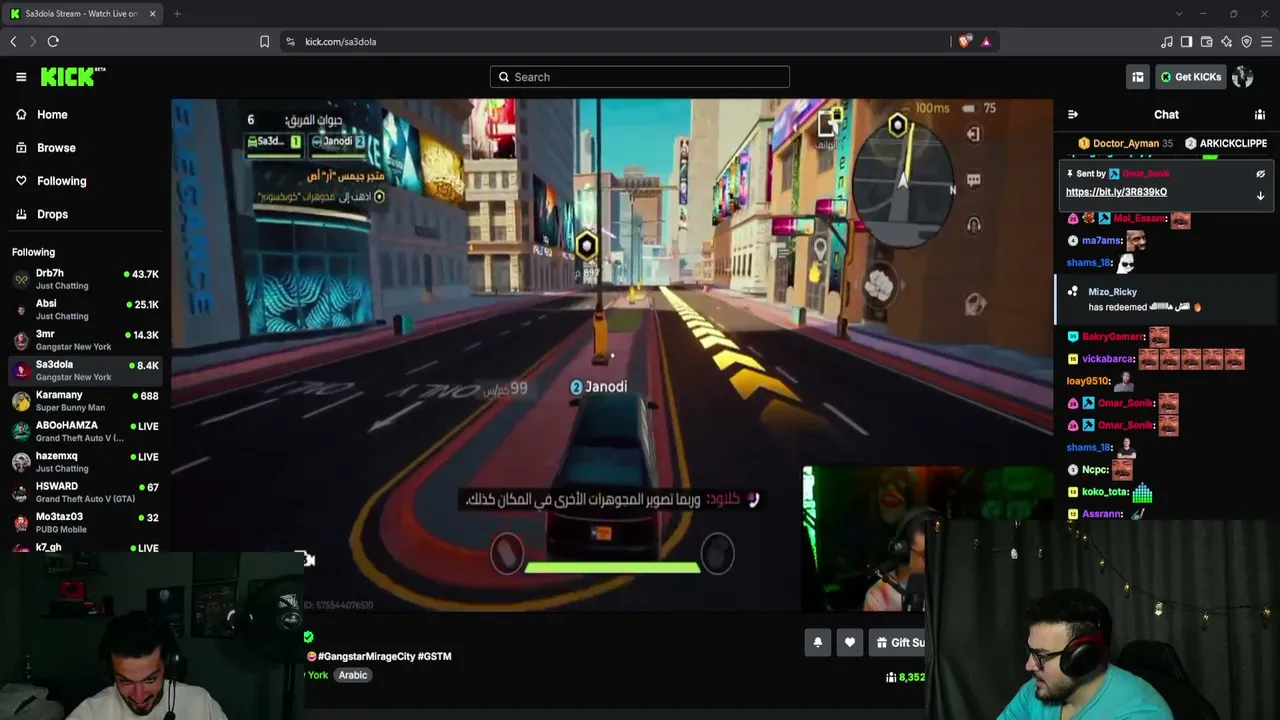
Task: Go back in the browser
Action: (14, 41)
